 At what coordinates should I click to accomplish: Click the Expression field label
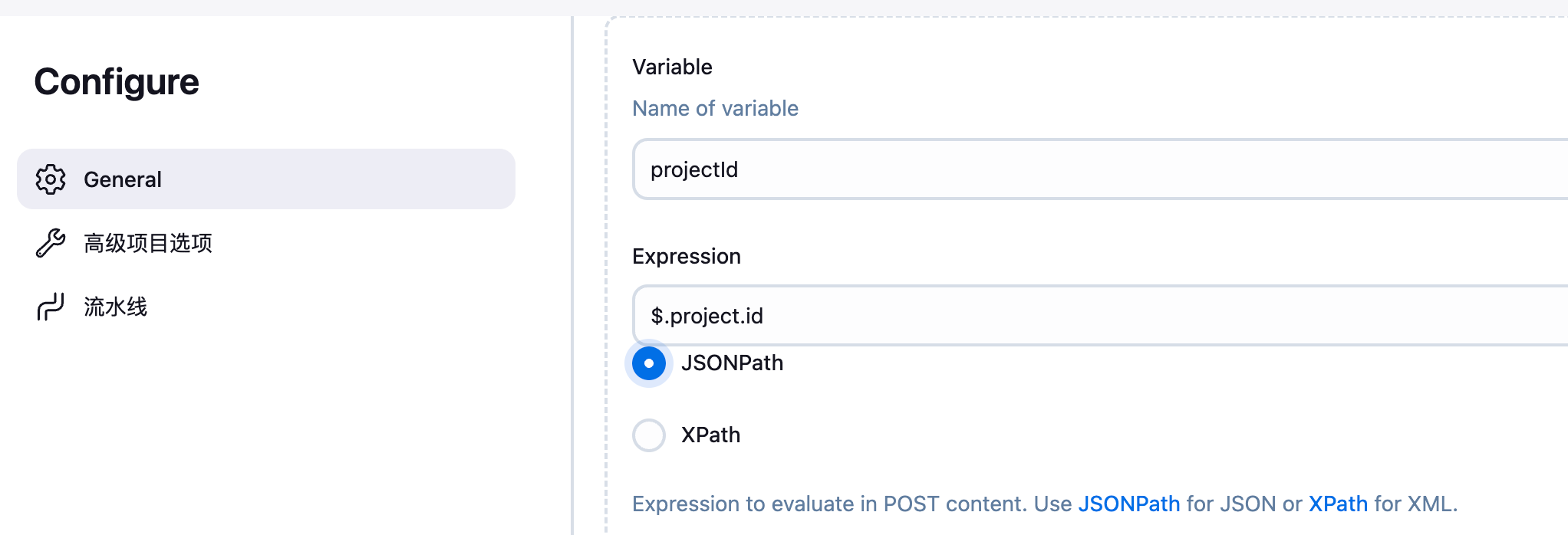pos(686,257)
